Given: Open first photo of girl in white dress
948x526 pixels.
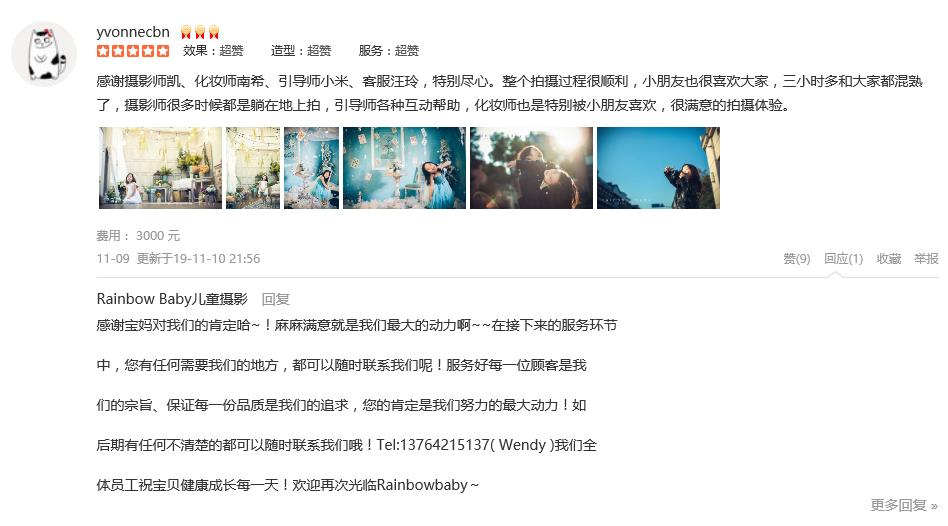Looking at the screenshot, I should tap(160, 168).
